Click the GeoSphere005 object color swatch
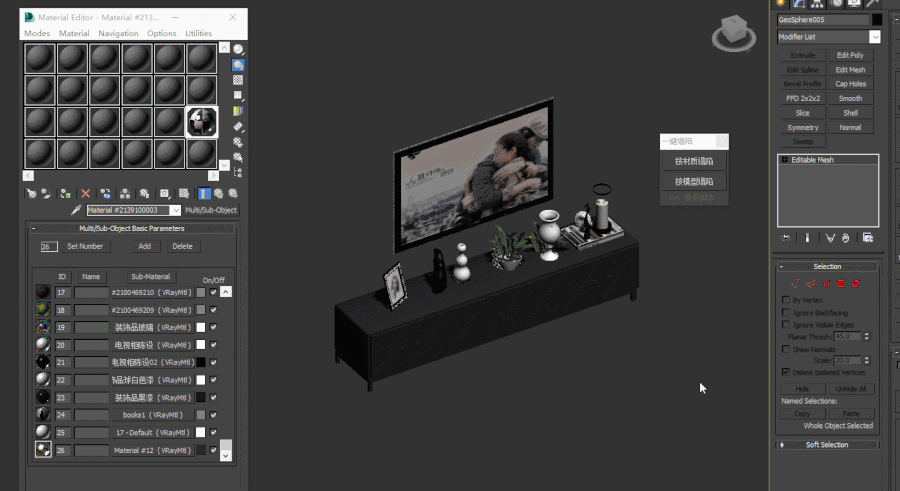 pos(876,20)
